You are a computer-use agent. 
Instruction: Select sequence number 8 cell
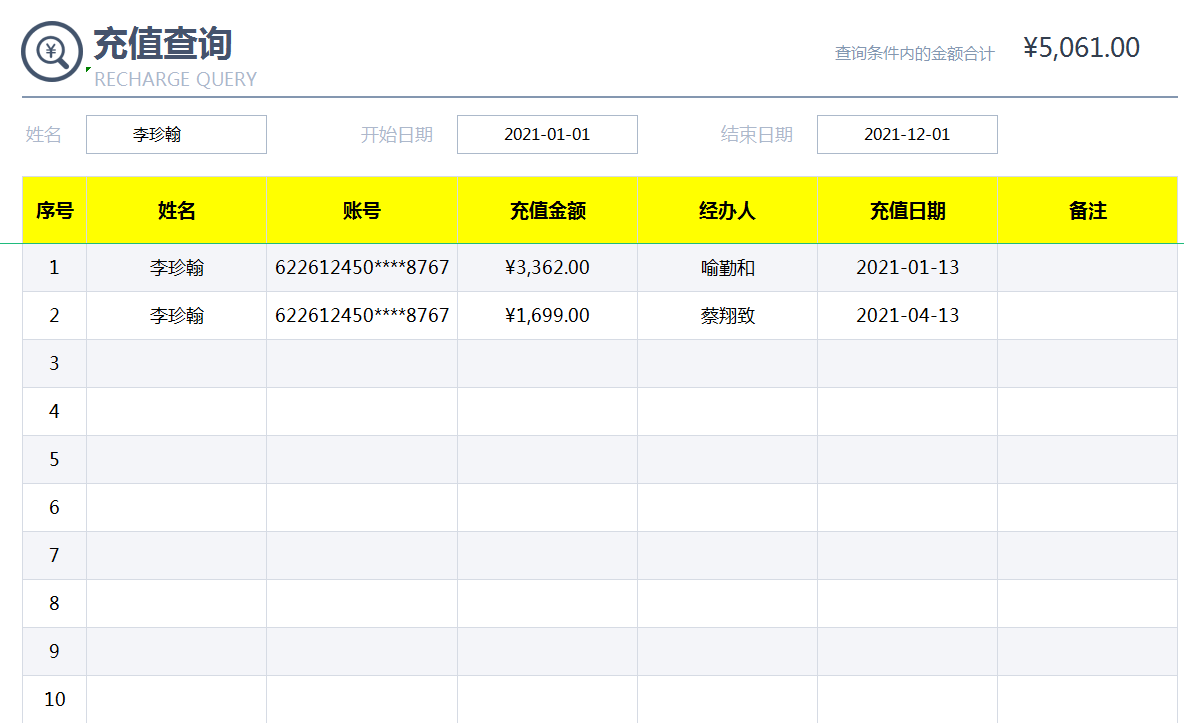pyautogui.click(x=54, y=603)
